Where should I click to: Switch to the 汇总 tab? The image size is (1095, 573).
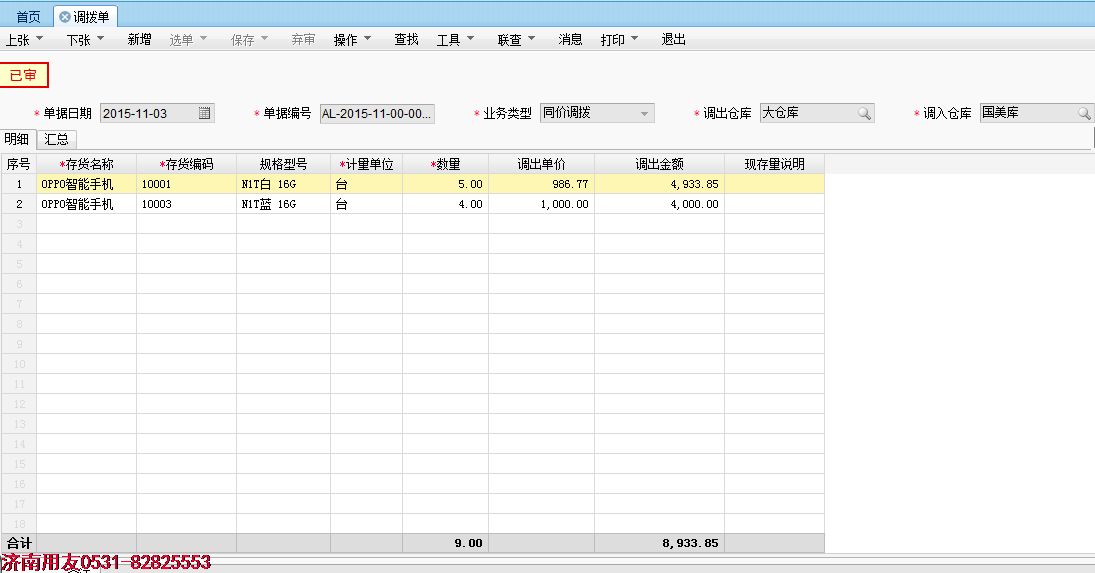[57, 139]
